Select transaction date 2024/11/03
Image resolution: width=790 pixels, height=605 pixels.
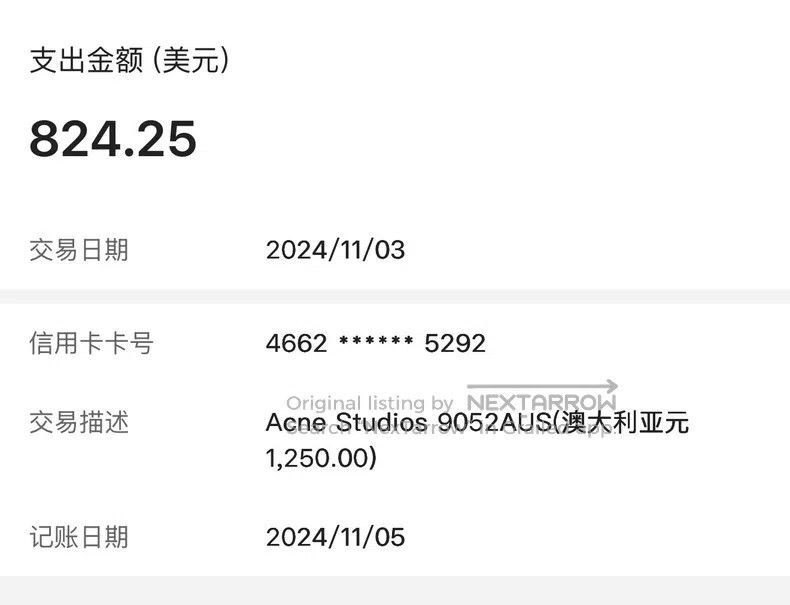(x=336, y=250)
